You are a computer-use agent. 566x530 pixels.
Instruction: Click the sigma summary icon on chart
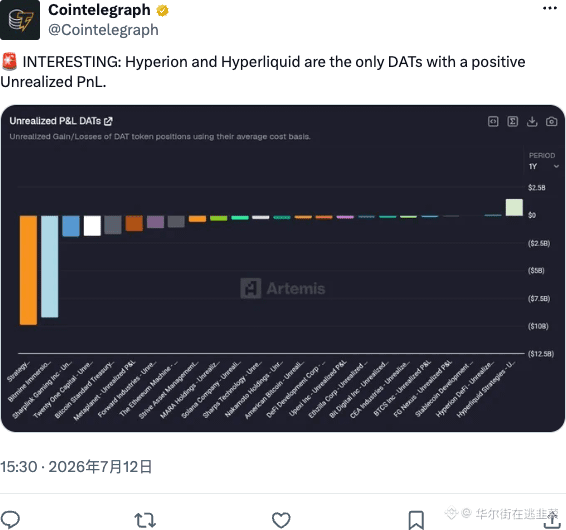(513, 122)
